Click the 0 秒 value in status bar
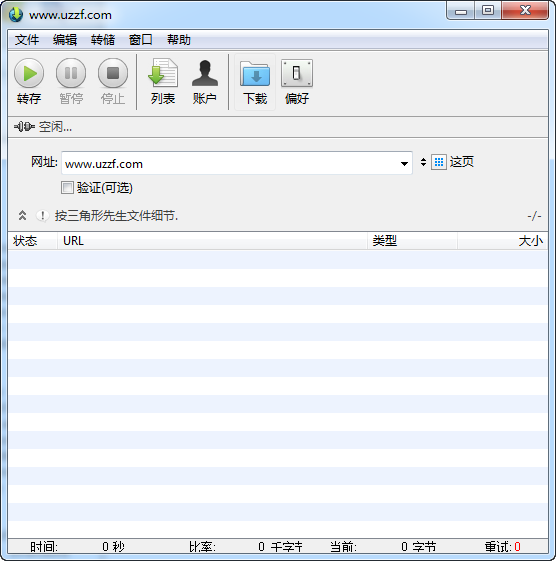This screenshot has height=561, width=556. click(113, 547)
